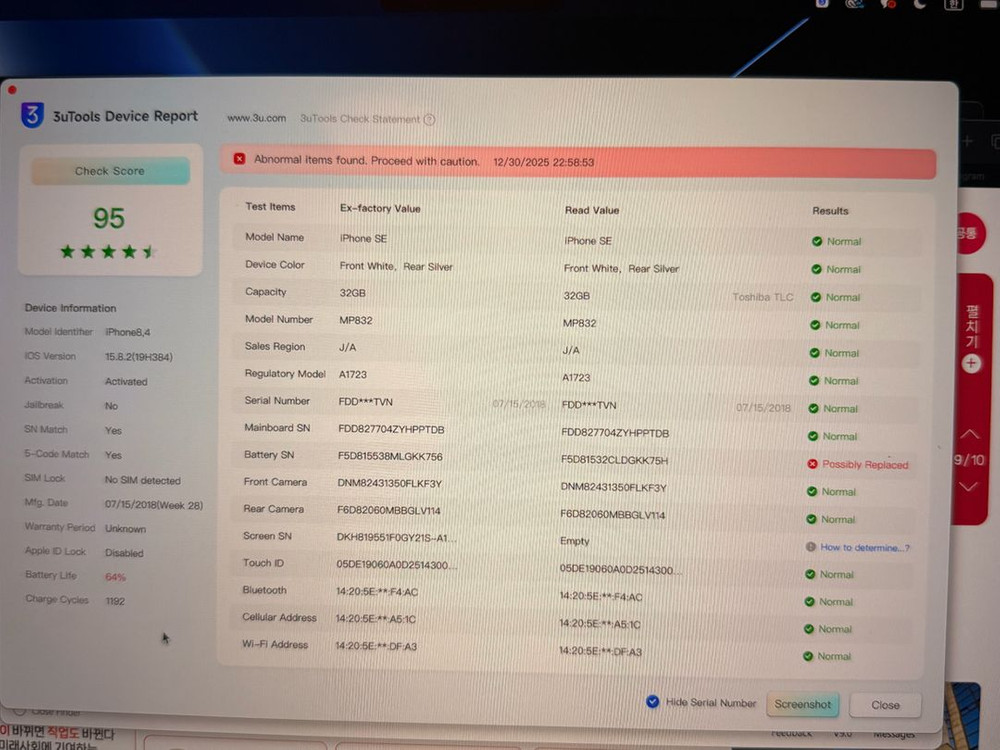Click the green check icon in Model Name row
This screenshot has height=750, width=1000.
pyautogui.click(x=817, y=241)
